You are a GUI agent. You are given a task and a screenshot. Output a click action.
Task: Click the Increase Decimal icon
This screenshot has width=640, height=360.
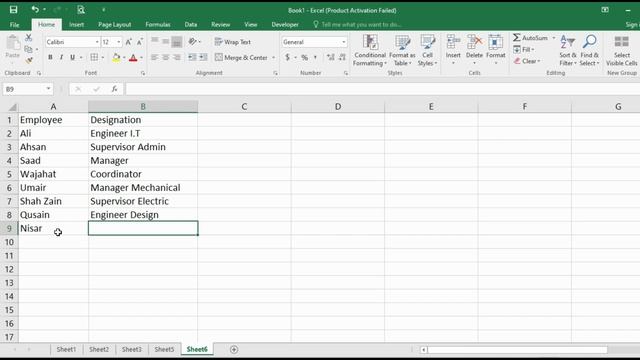tap(331, 58)
